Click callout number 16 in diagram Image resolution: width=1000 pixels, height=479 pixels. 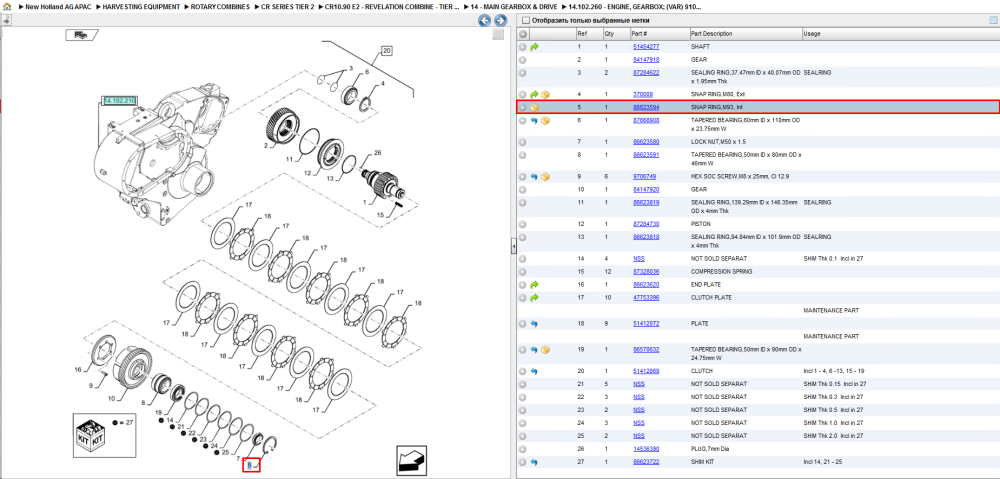click(78, 369)
